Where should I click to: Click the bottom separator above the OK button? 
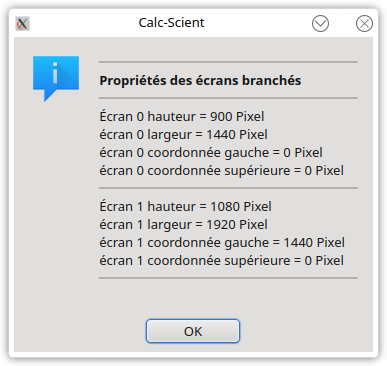(x=228, y=278)
